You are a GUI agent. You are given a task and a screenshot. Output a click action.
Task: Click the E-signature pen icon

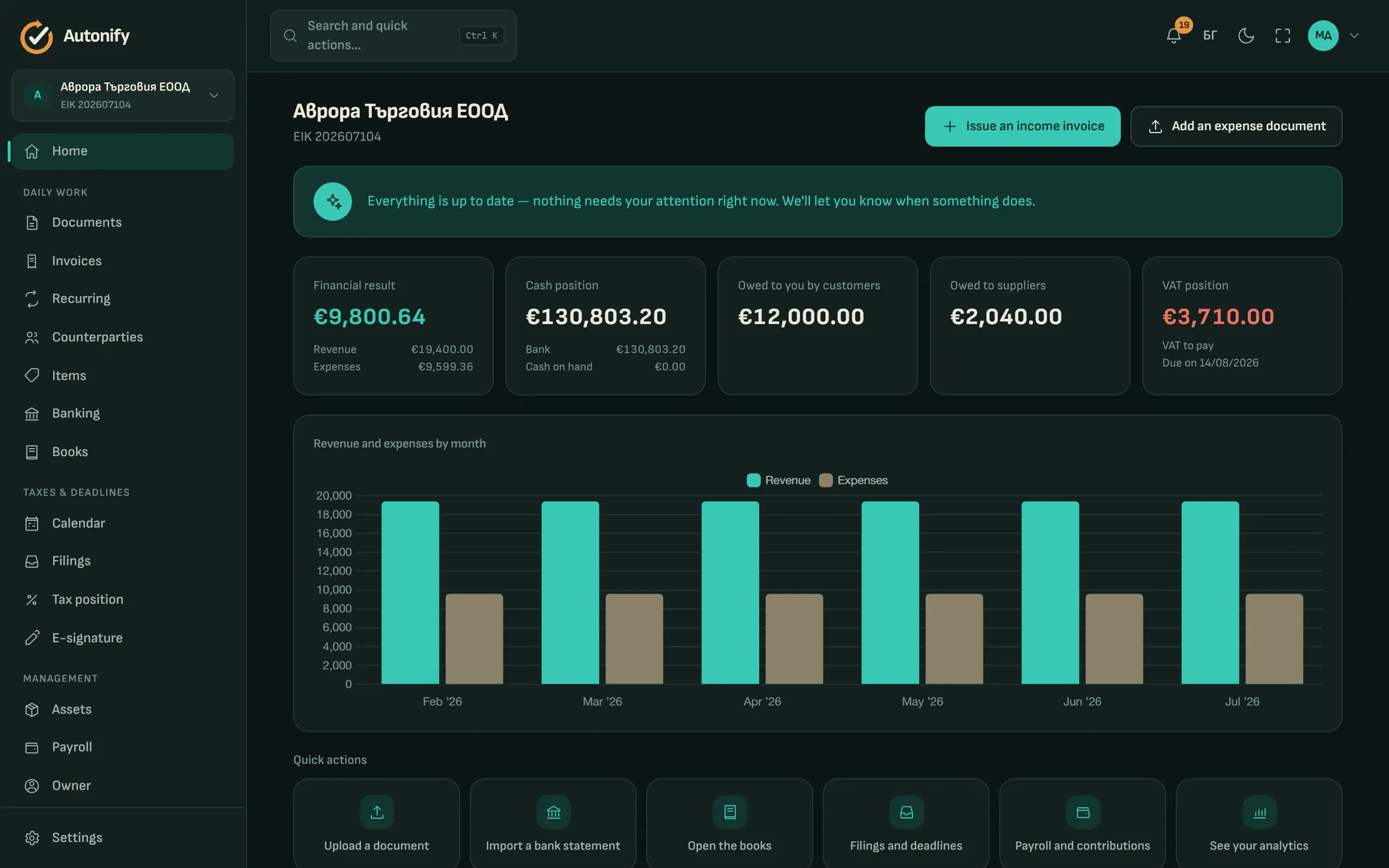coord(32,638)
